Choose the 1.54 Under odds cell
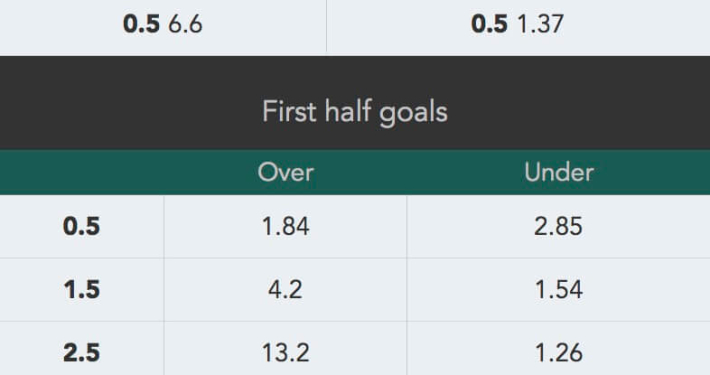This screenshot has width=710, height=375. click(x=559, y=290)
